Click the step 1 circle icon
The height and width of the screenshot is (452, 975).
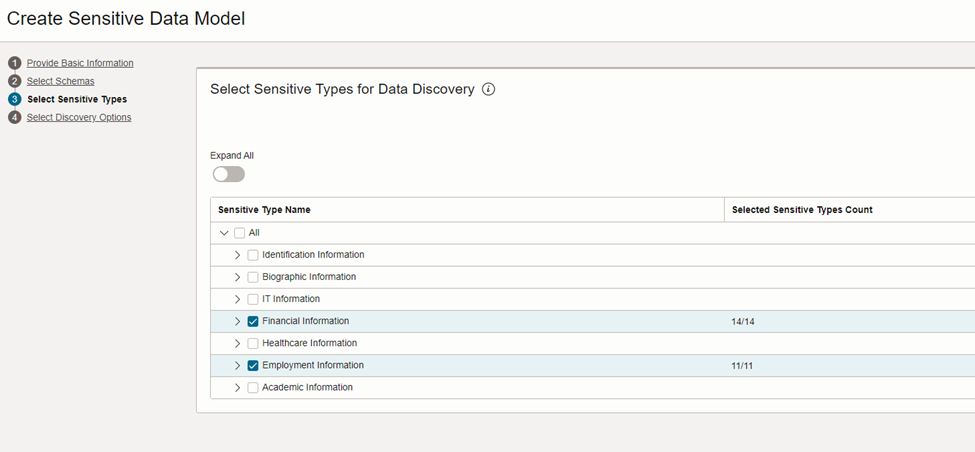tap(14, 63)
